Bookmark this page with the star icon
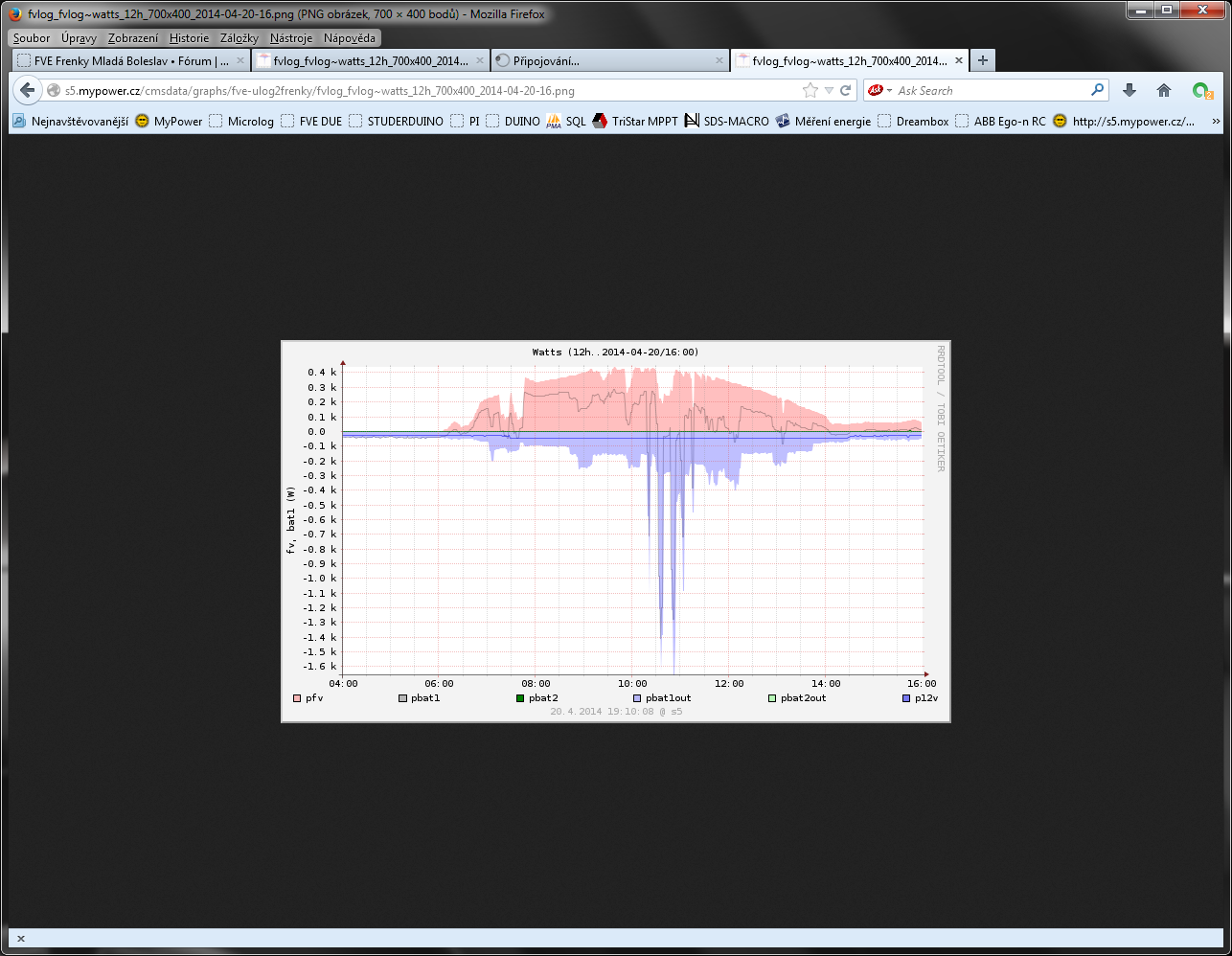The width and height of the screenshot is (1232, 956). point(810,90)
